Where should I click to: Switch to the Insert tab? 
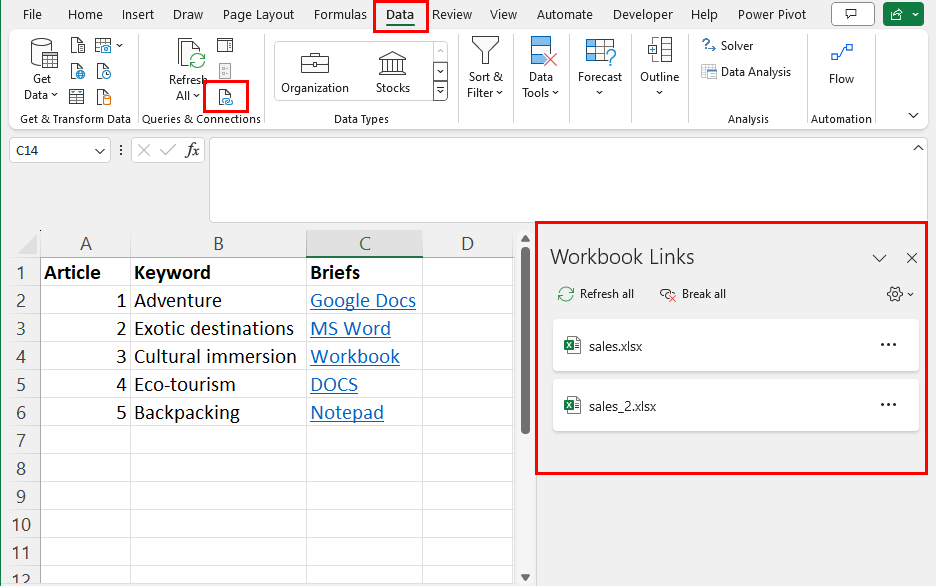138,14
